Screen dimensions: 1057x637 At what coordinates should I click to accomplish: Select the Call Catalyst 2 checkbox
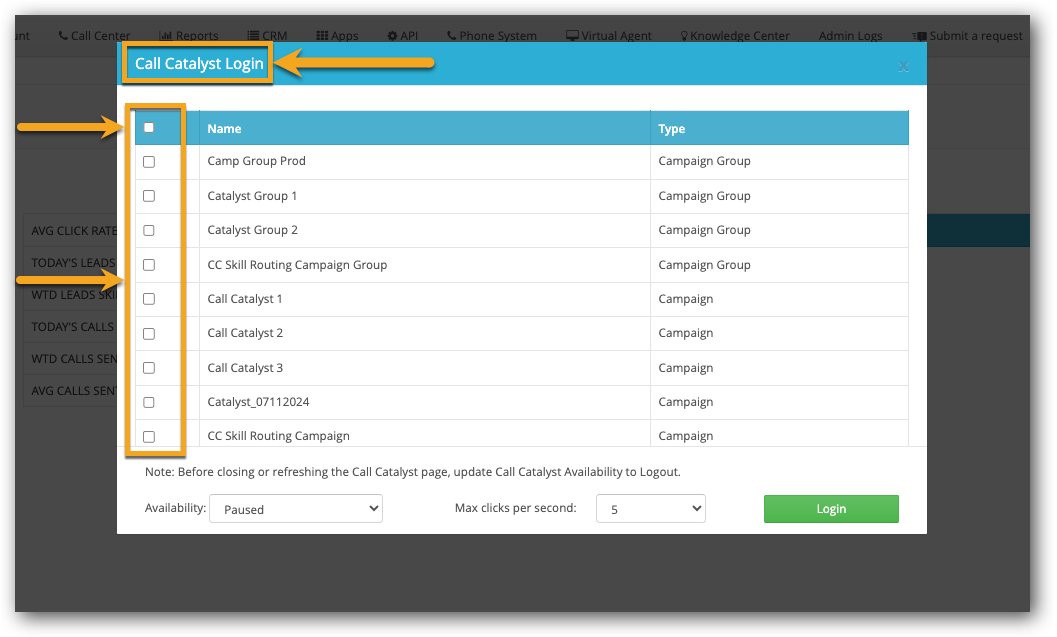pyautogui.click(x=149, y=334)
